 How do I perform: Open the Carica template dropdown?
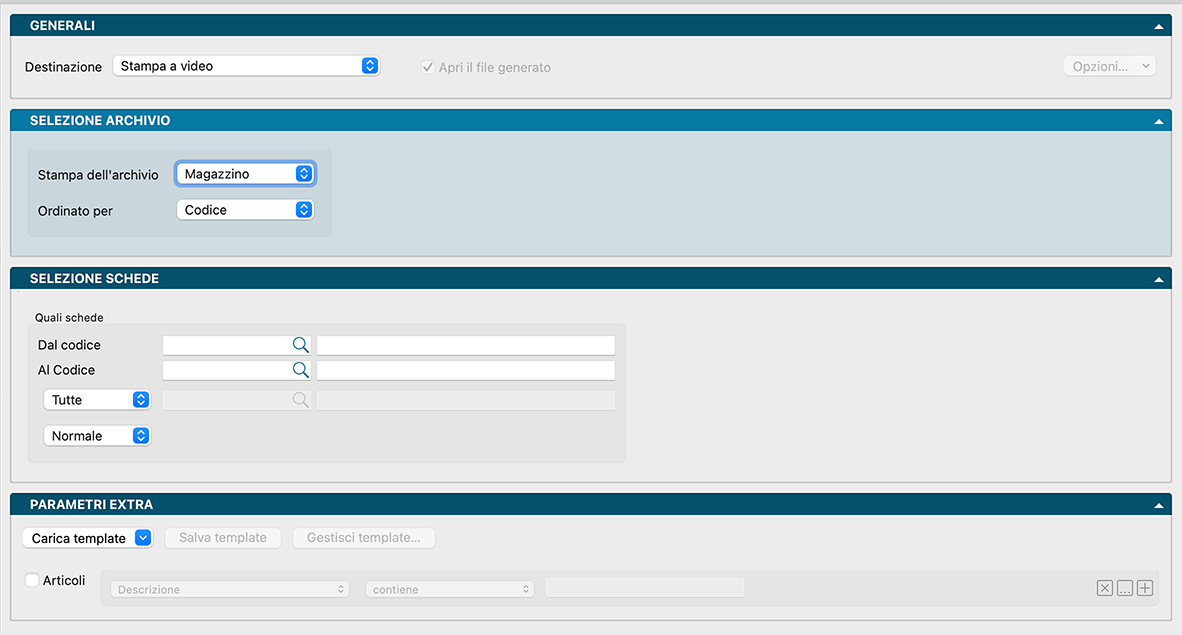pyautogui.click(x=87, y=538)
